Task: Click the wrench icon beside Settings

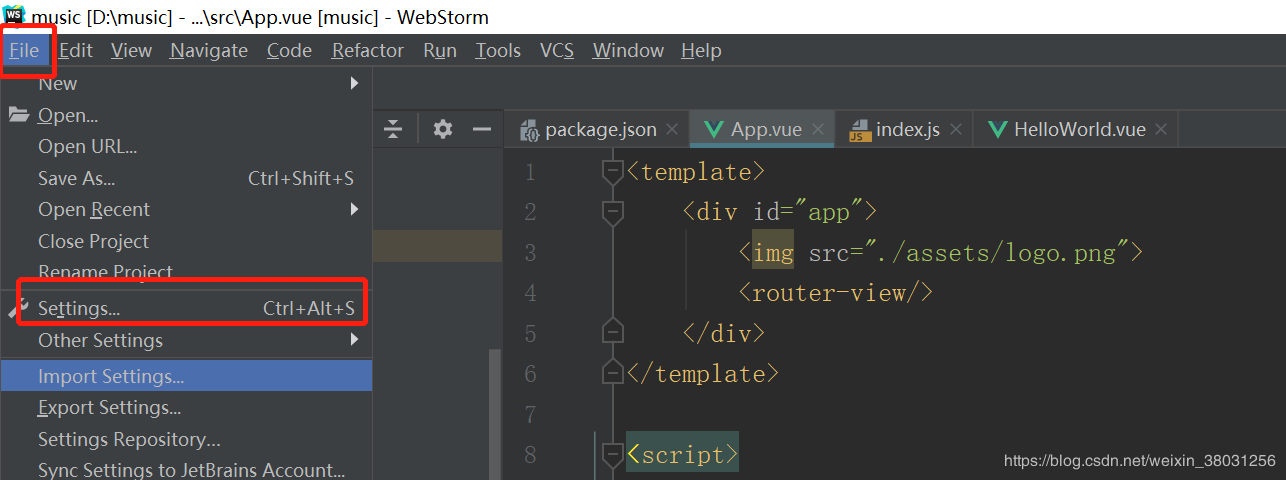Action: click(18, 308)
